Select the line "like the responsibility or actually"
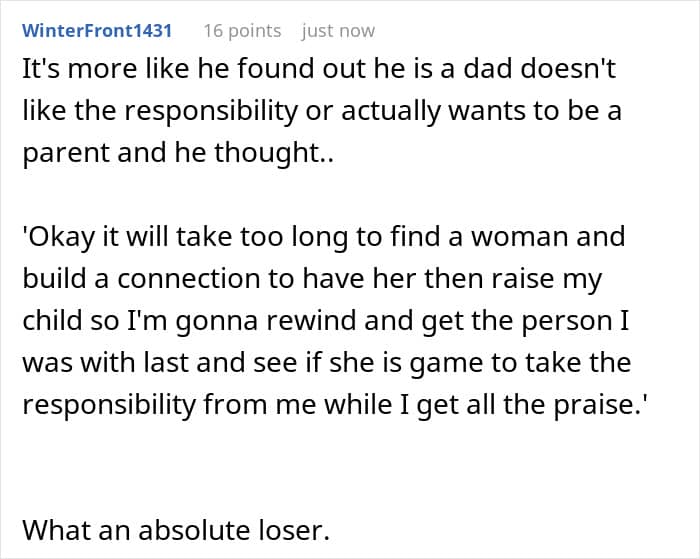Image resolution: width=700 pixels, height=559 pixels. point(321,111)
